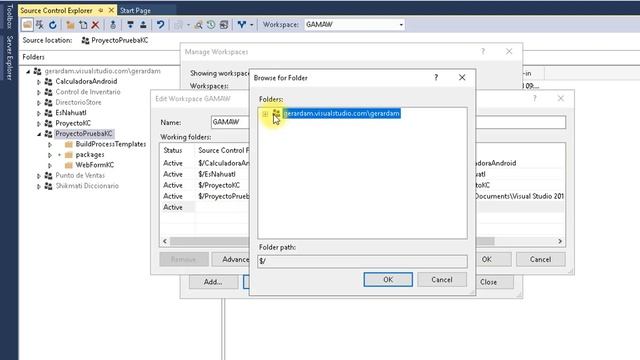Click OK in Browse for Folder
The image size is (640, 360).
point(388,280)
